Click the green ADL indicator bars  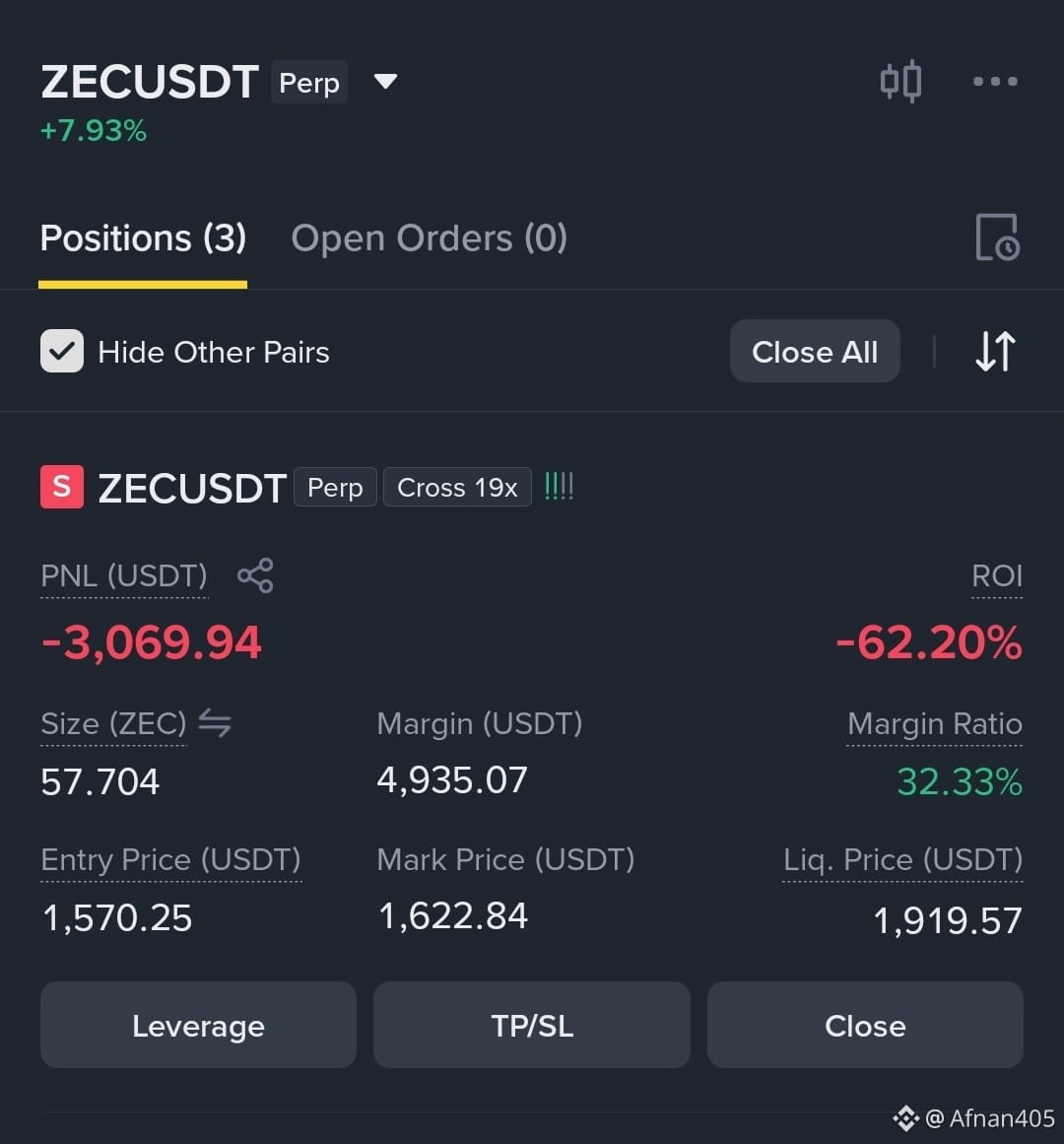(560, 486)
